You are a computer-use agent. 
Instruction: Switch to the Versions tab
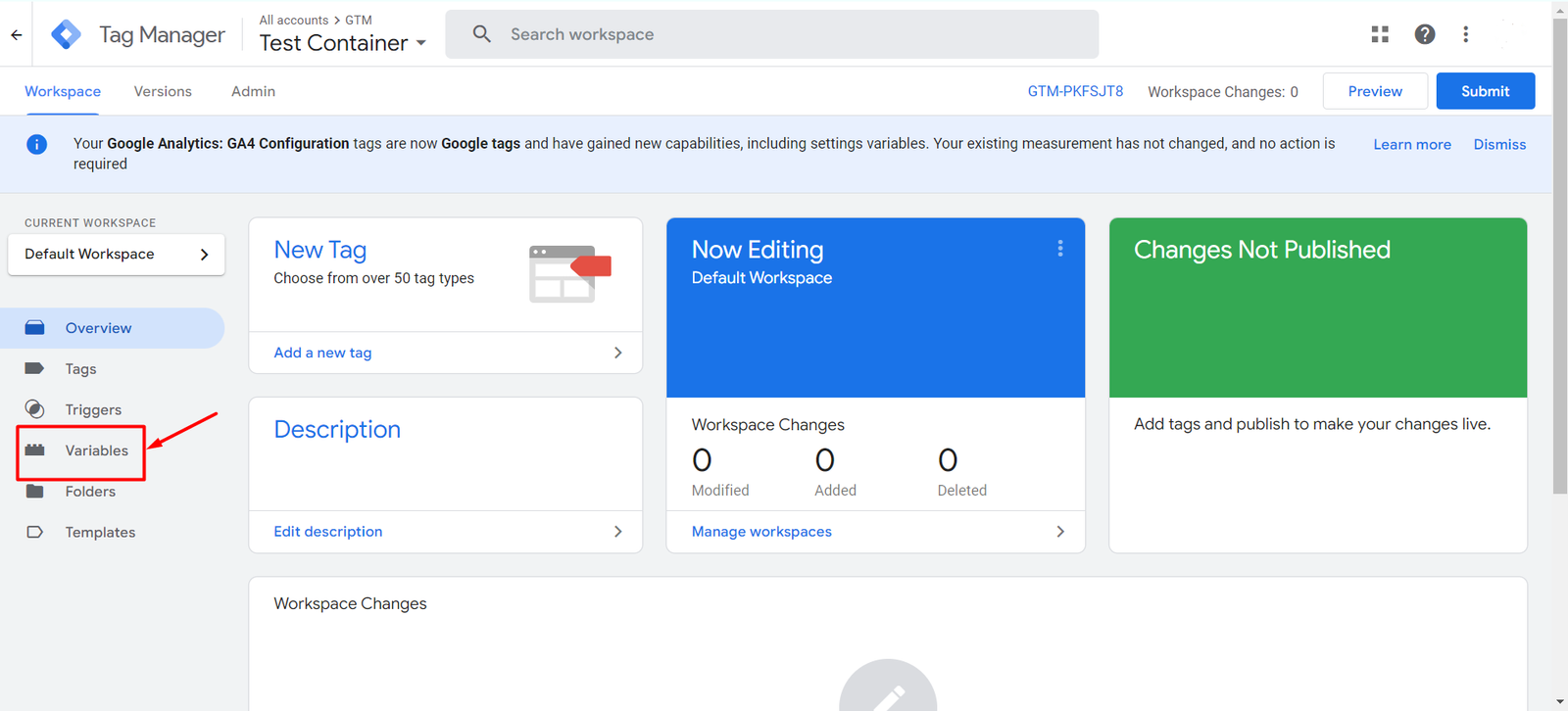[x=163, y=91]
